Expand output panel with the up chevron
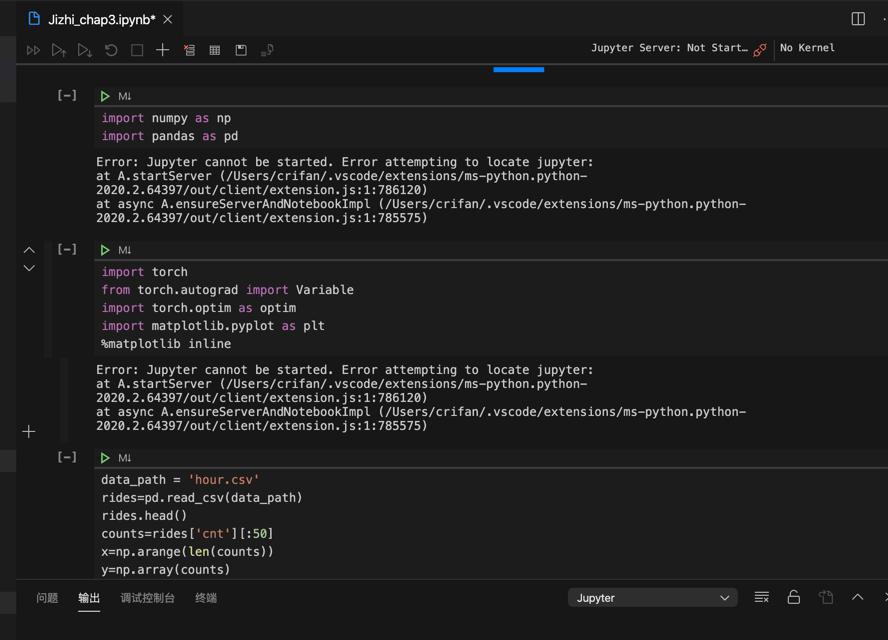Screen dimensions: 888x640 click(x=857, y=597)
